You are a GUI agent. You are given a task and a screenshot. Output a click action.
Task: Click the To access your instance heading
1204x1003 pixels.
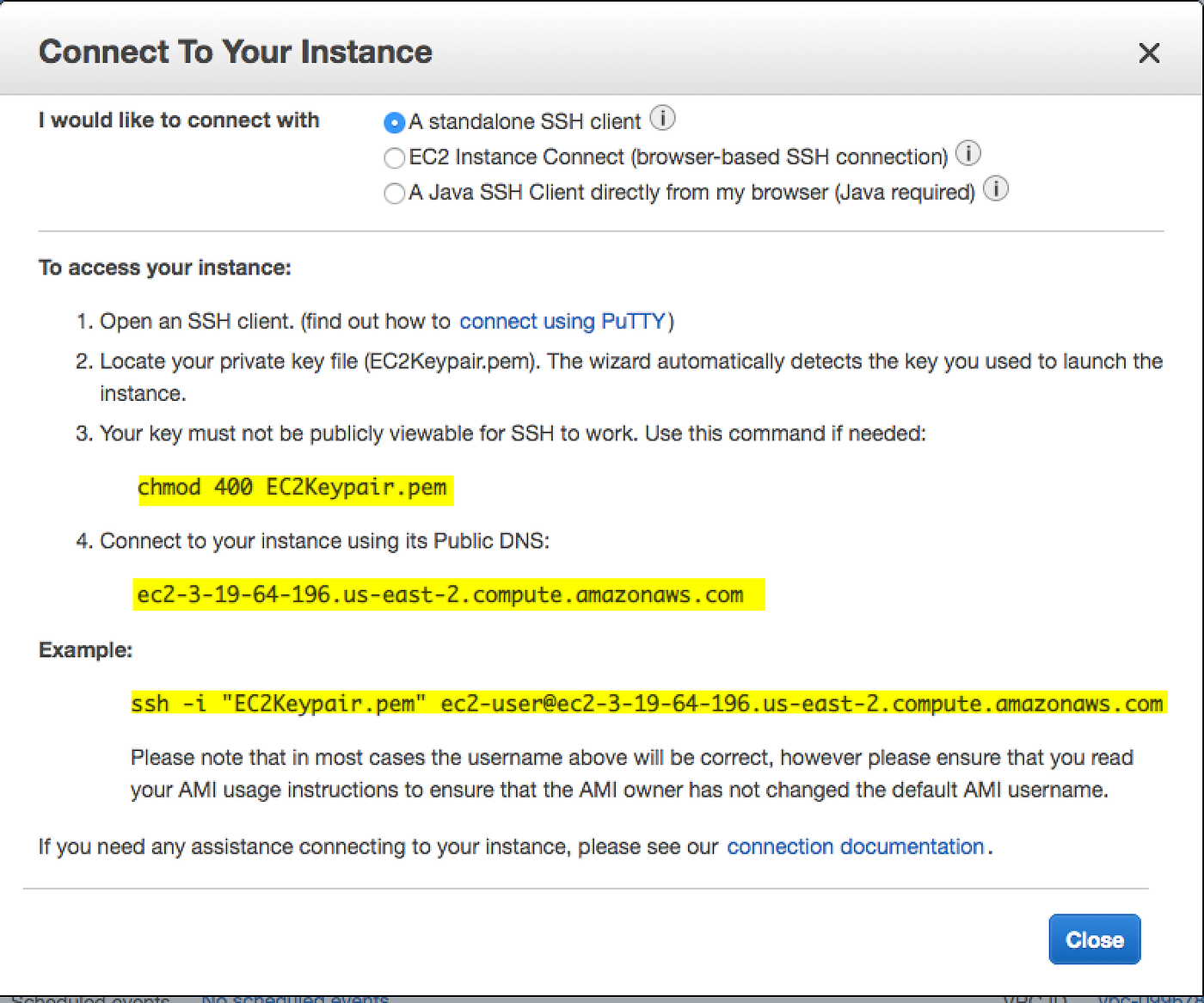click(x=165, y=268)
